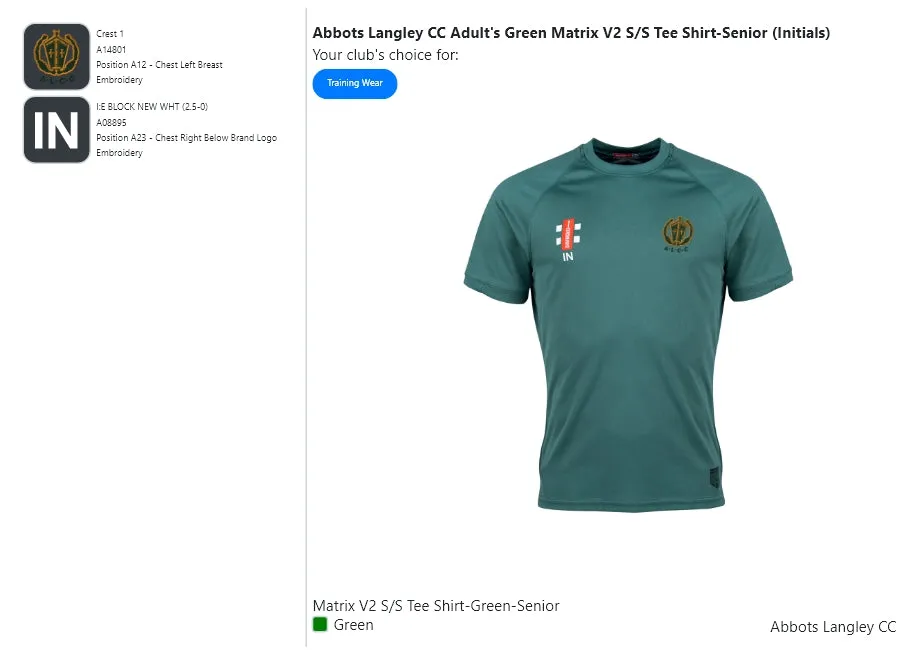
Task: Click the white IN initials on shirt
Action: (568, 257)
